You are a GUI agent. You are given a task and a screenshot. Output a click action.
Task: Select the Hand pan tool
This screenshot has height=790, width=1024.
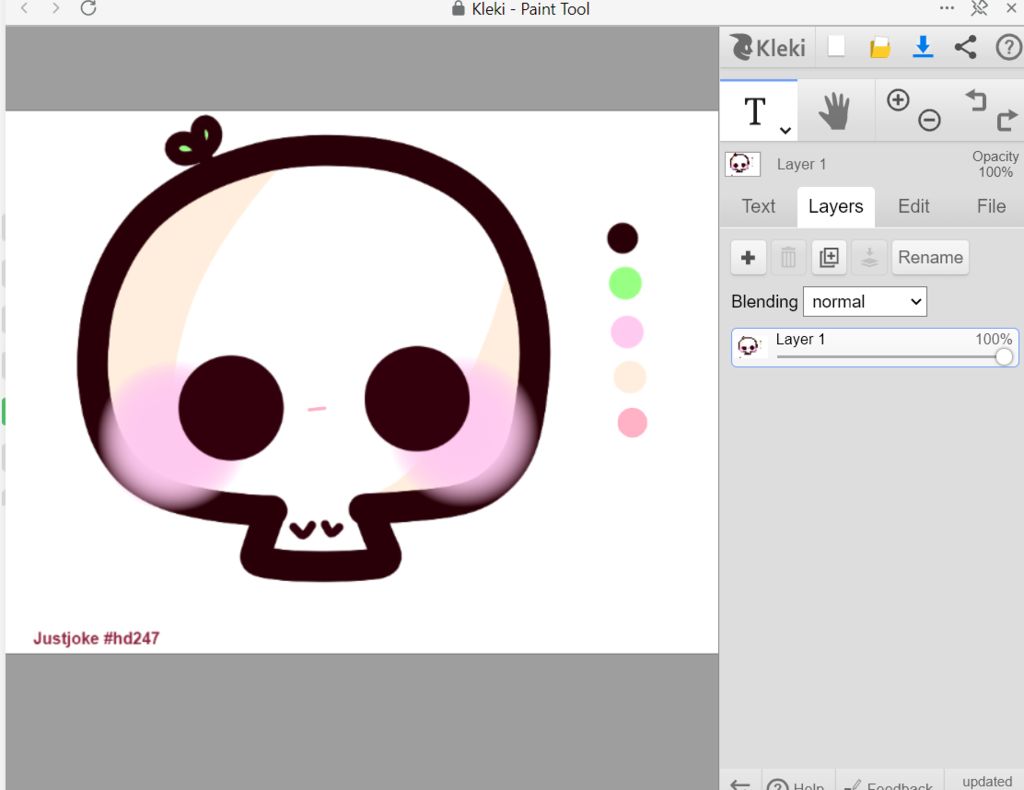coord(835,111)
